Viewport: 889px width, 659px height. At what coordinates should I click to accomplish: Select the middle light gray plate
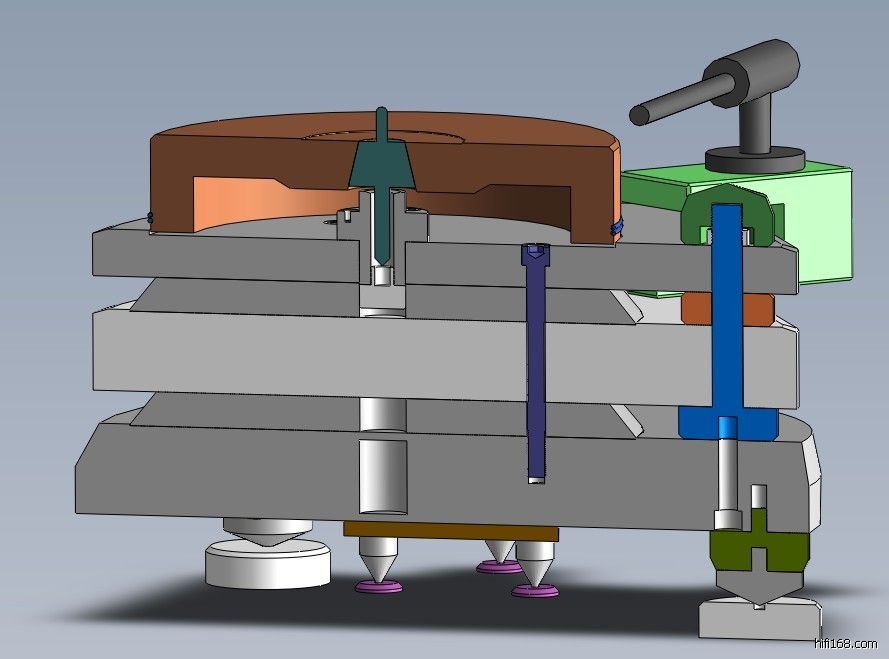pos(250,350)
